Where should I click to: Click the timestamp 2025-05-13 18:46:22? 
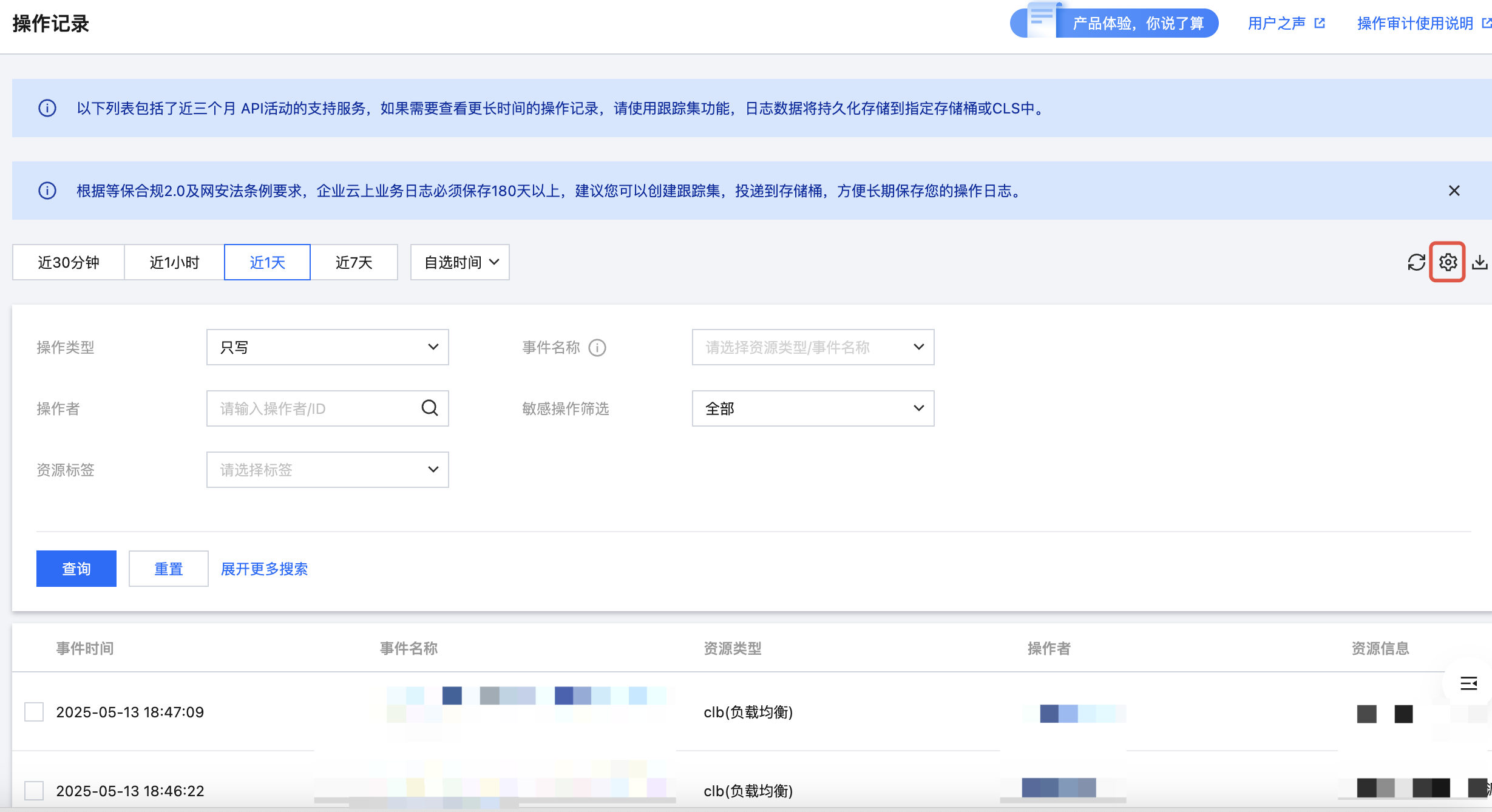click(130, 791)
